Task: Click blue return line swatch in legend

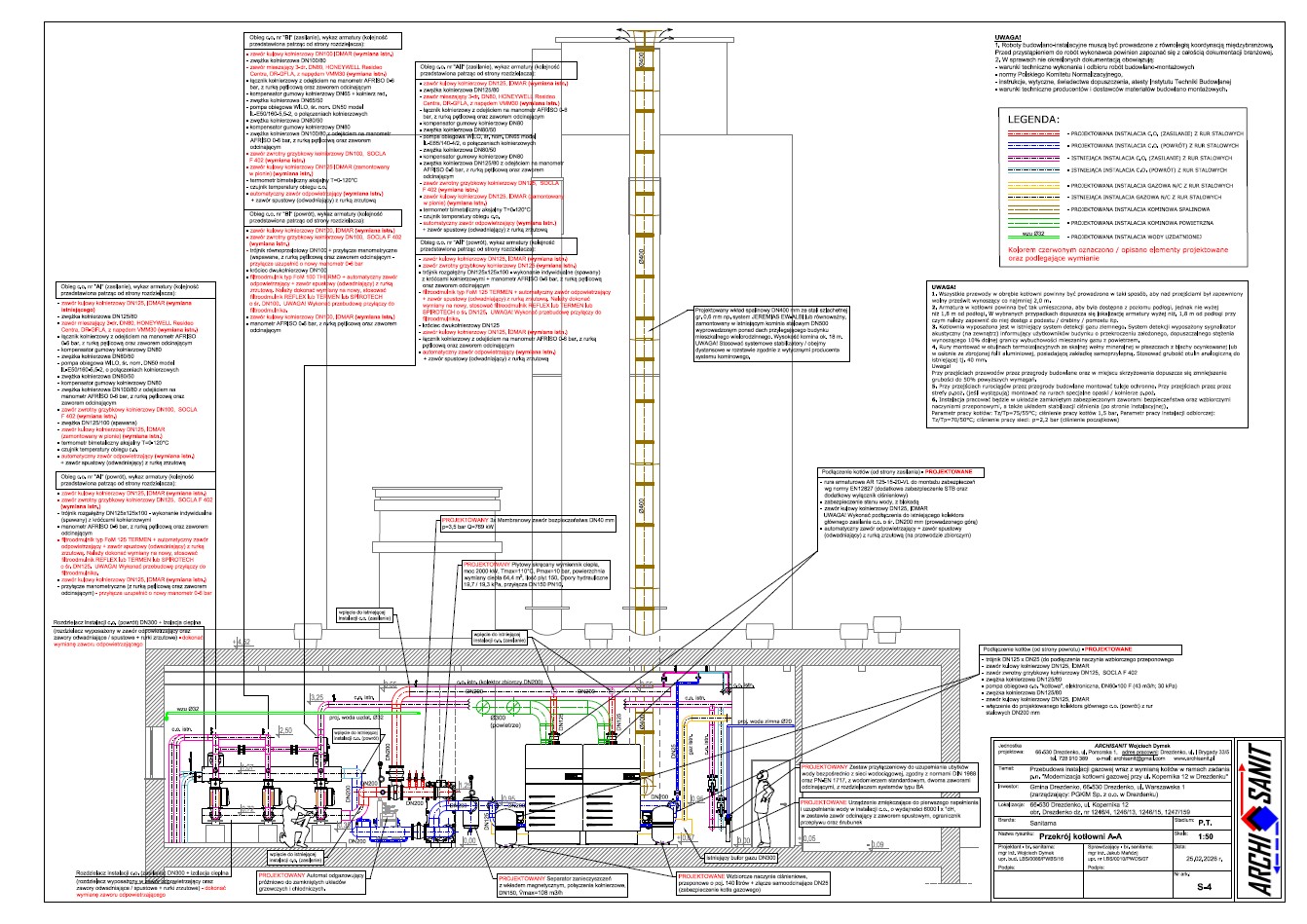Action: [1033, 144]
